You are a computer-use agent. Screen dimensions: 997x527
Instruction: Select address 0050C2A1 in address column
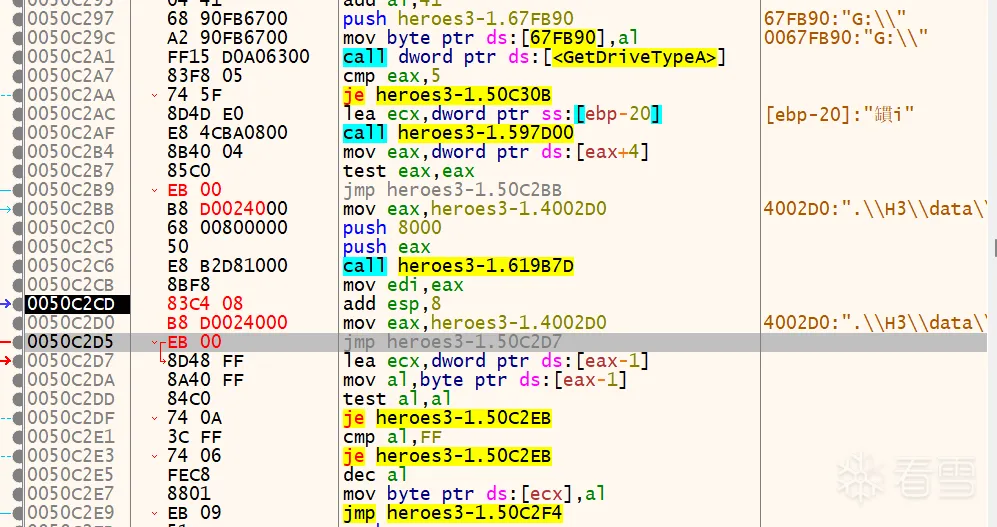coord(70,57)
